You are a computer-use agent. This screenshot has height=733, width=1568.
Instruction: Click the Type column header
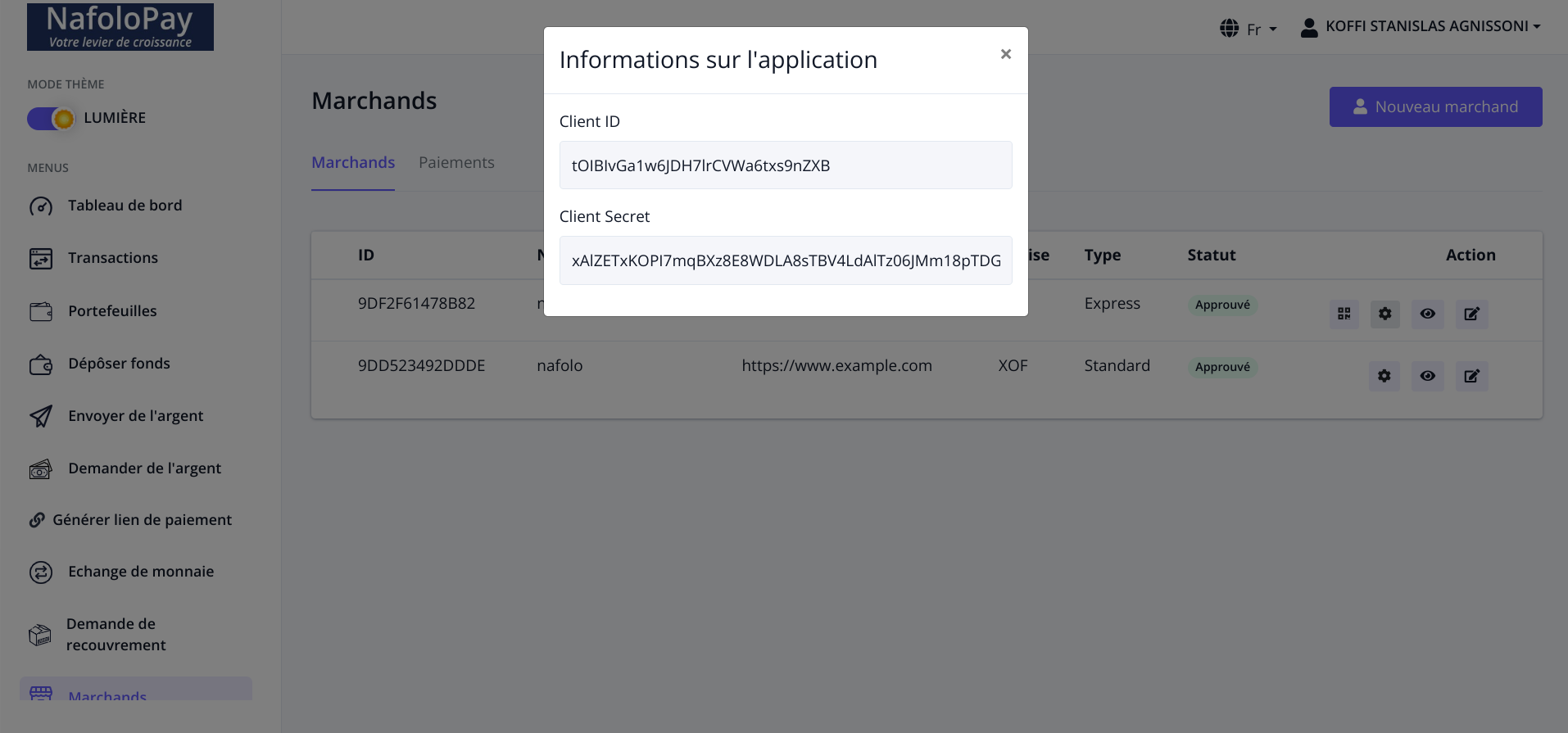tap(1102, 256)
